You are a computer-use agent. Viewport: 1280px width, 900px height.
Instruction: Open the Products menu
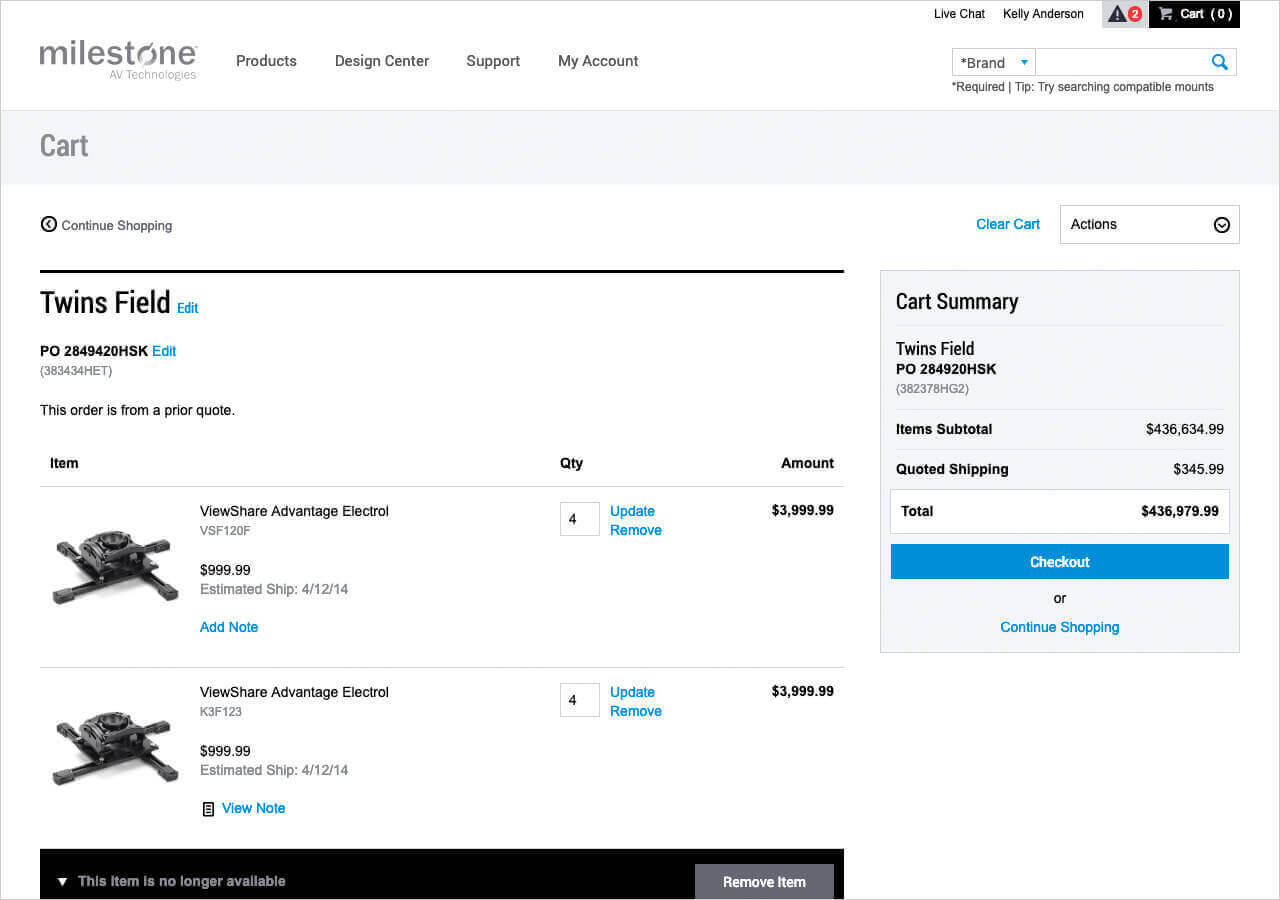pyautogui.click(x=266, y=61)
